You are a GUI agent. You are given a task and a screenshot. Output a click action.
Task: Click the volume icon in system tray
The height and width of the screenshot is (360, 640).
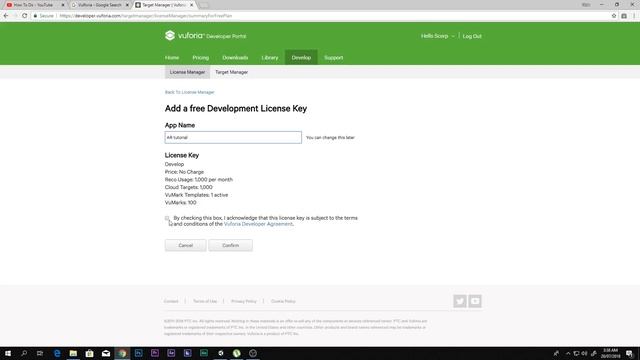pyautogui.click(x=584, y=353)
